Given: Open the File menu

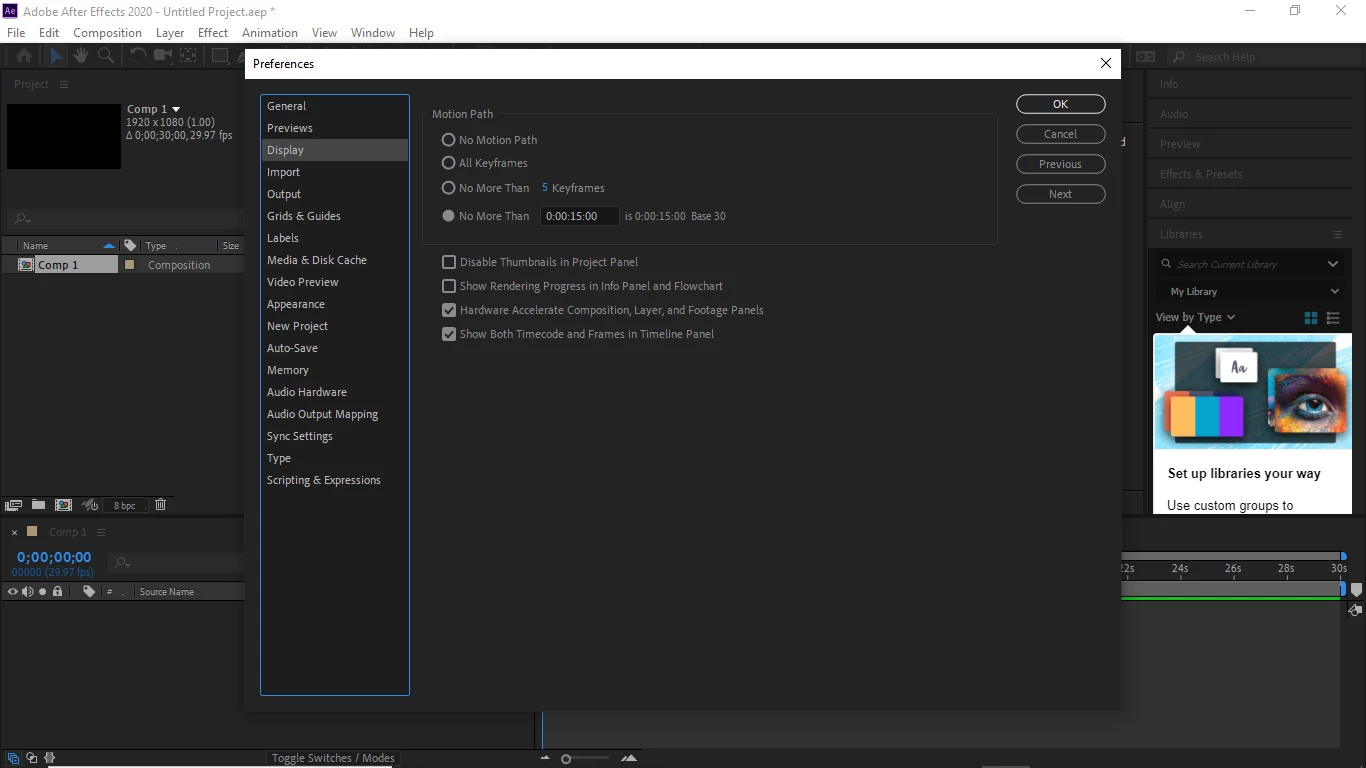Looking at the screenshot, I should (16, 33).
